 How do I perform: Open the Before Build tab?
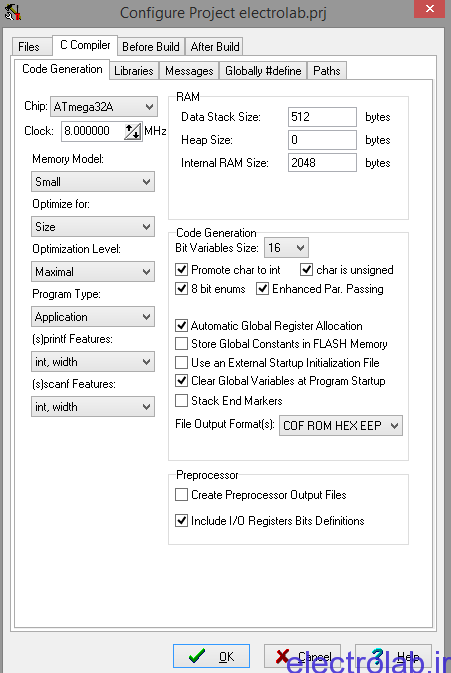click(x=151, y=46)
